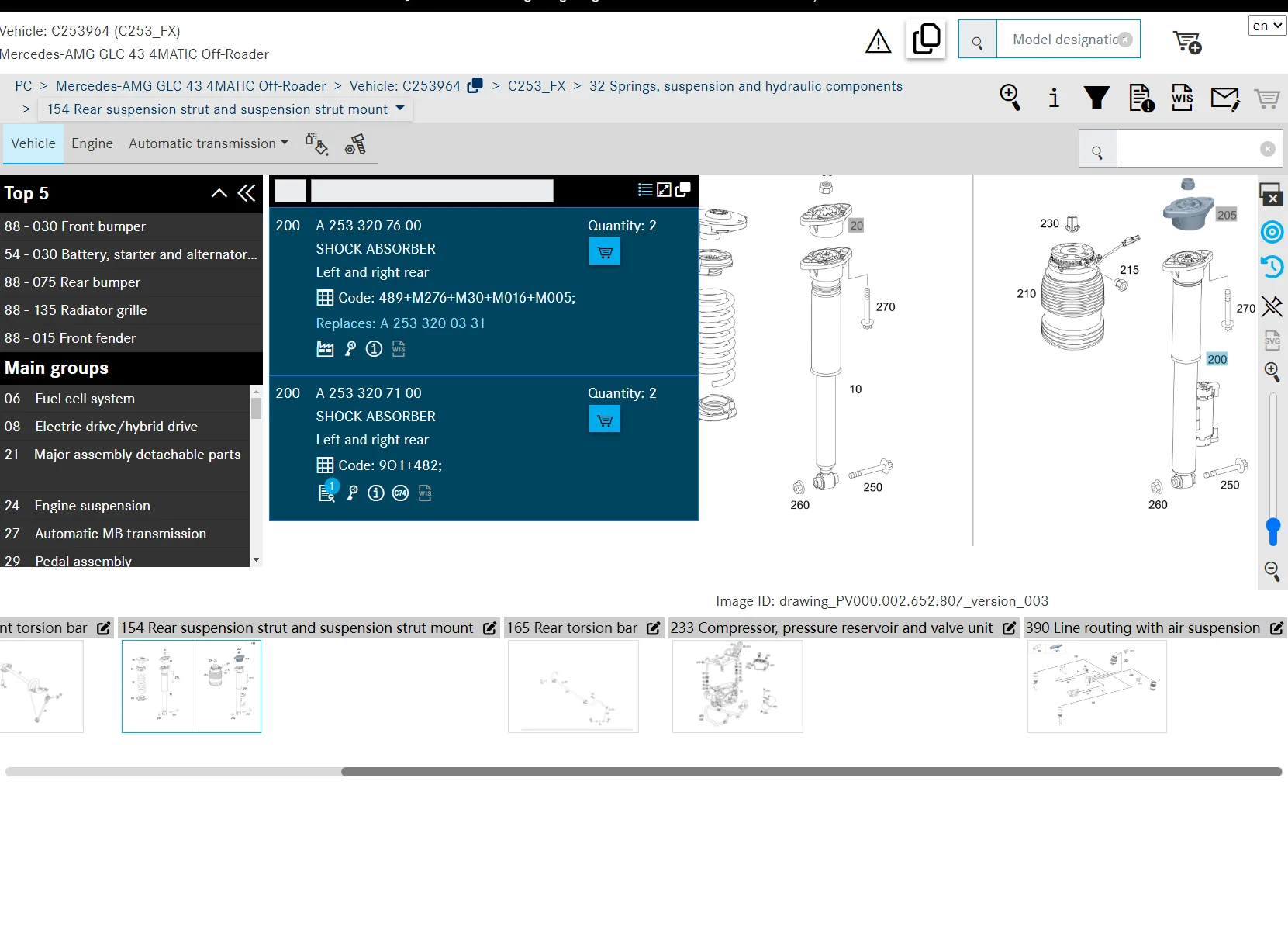Click PC breadcrumb link
The image size is (1288, 937).
point(23,86)
